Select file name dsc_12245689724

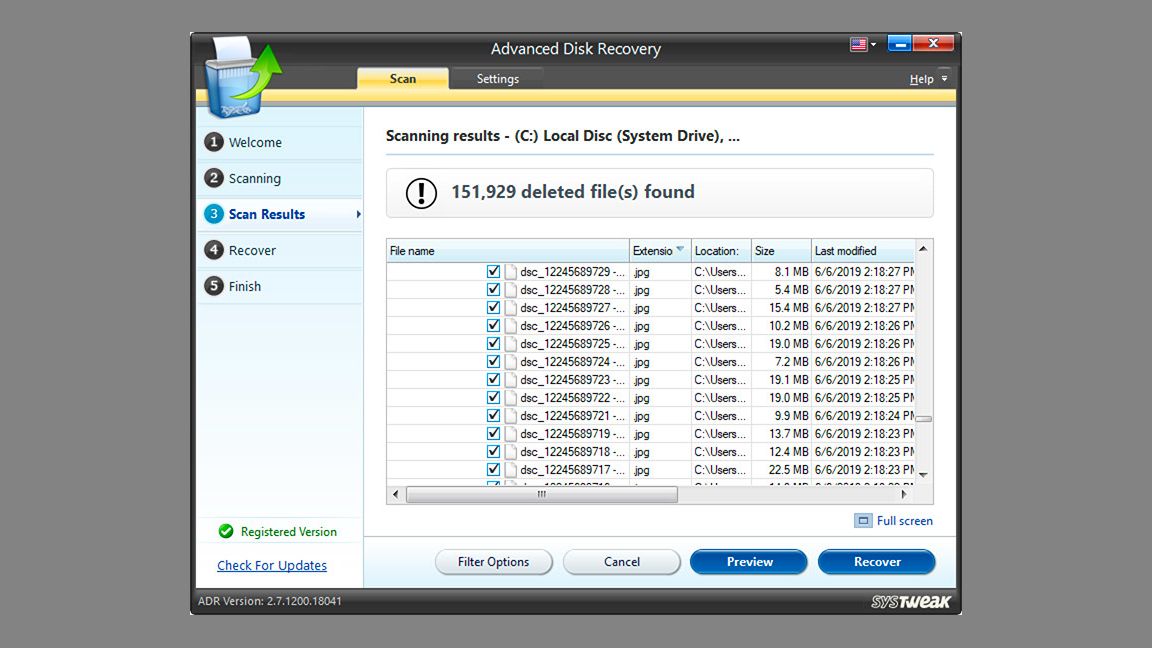tap(572, 361)
